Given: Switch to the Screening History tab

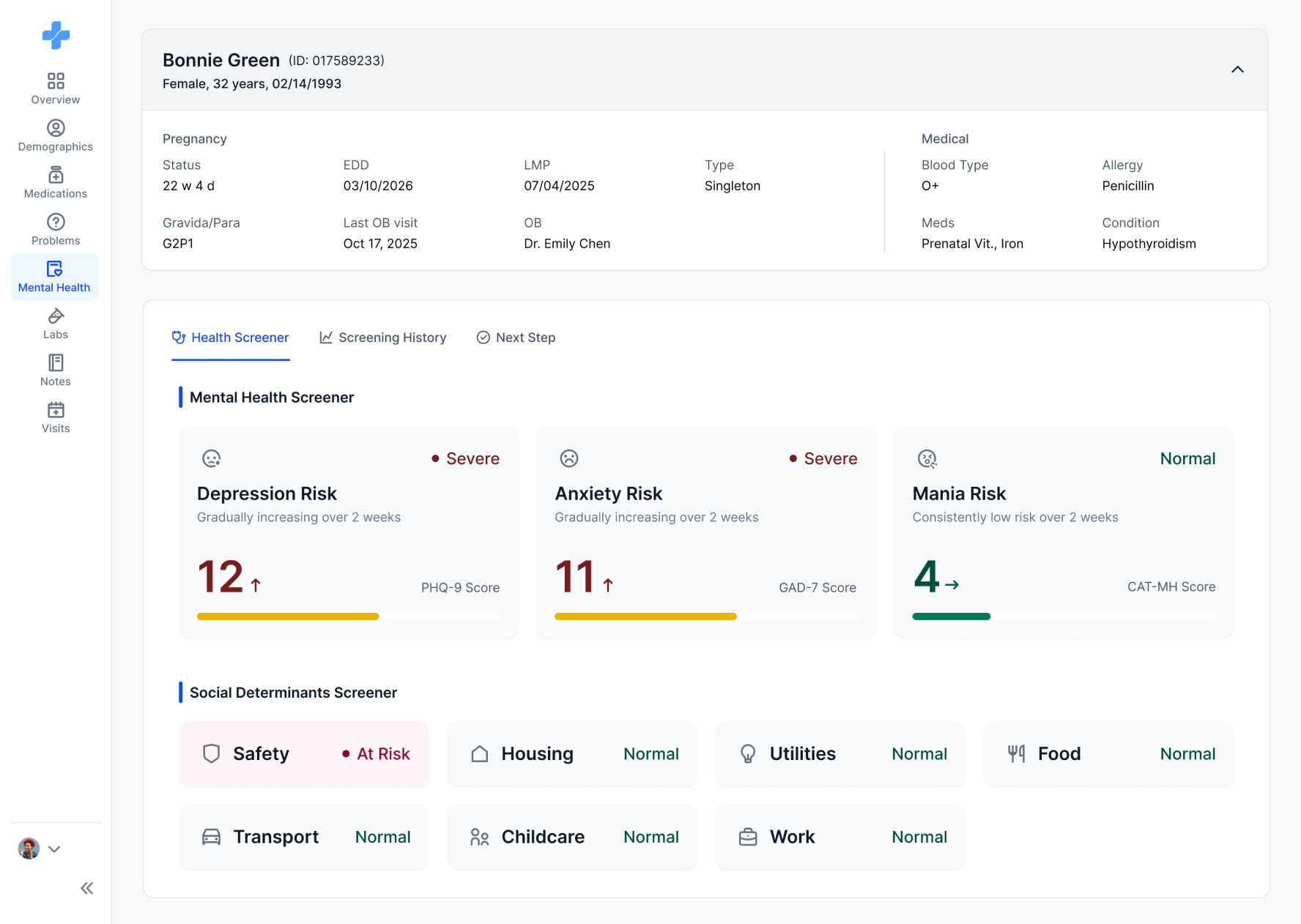Looking at the screenshot, I should coord(383,338).
